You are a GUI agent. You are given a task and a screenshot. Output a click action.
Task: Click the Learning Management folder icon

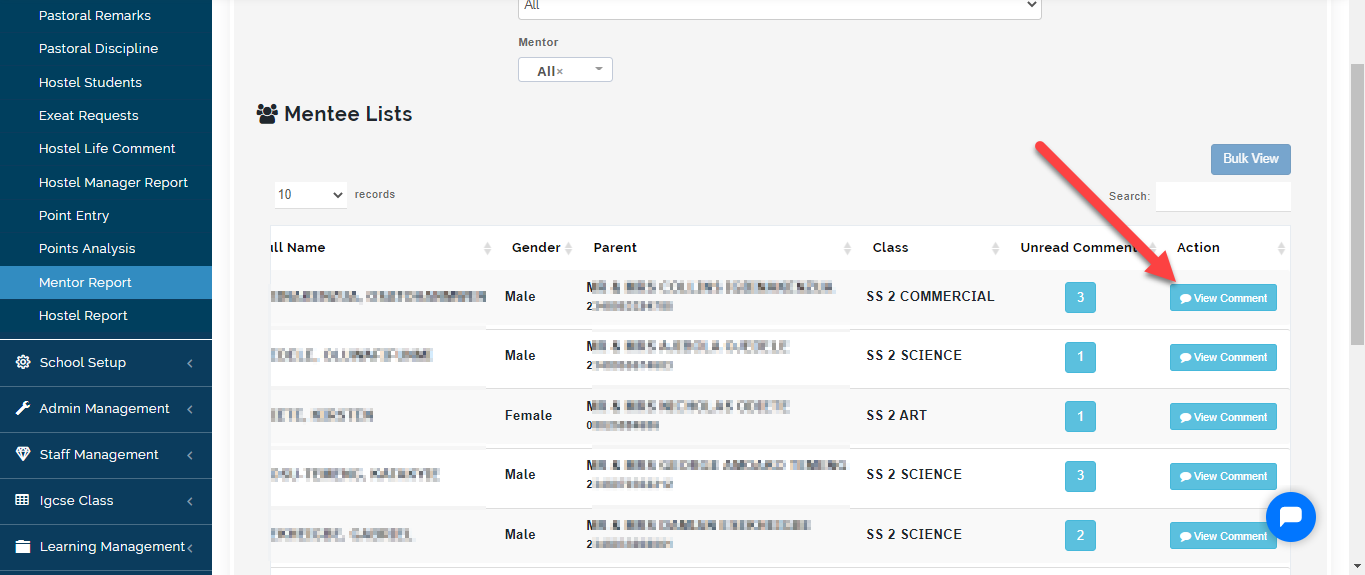point(23,546)
